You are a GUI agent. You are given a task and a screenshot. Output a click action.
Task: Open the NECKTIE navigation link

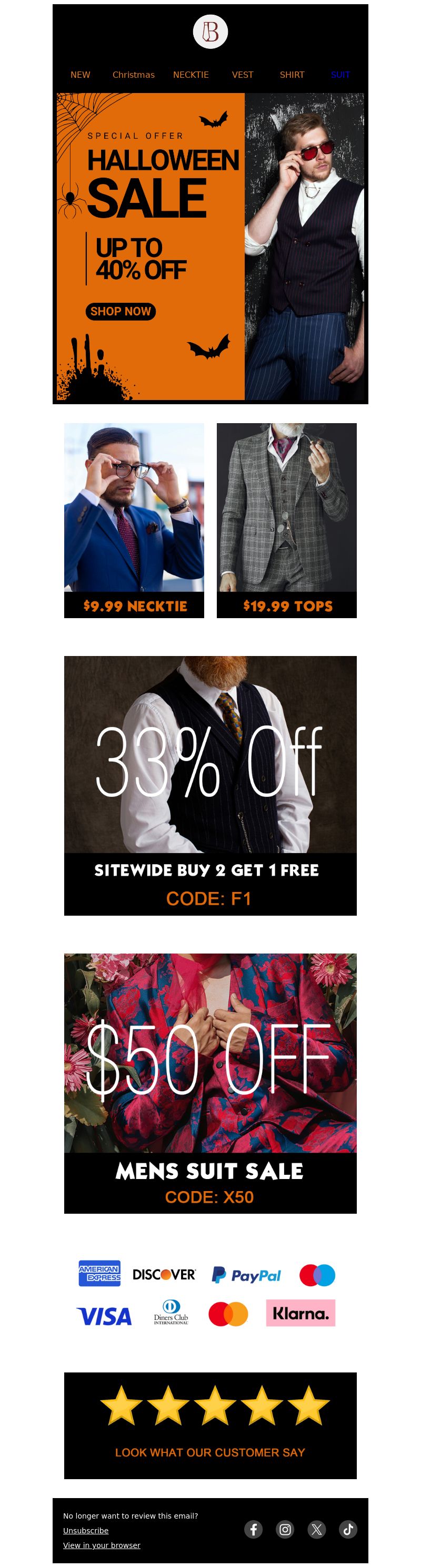[191, 75]
